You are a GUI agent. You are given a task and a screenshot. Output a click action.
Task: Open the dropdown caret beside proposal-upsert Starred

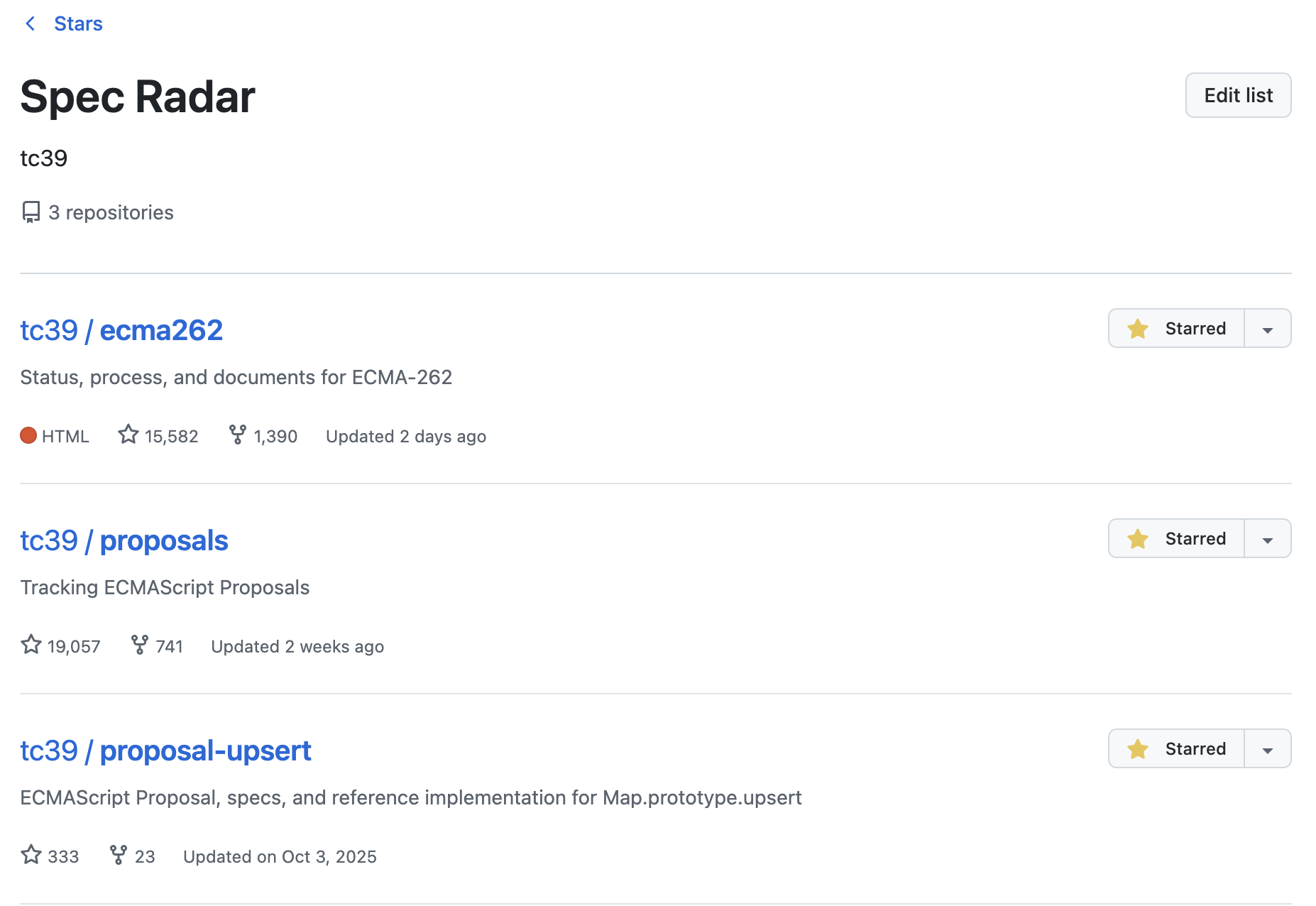1268,750
